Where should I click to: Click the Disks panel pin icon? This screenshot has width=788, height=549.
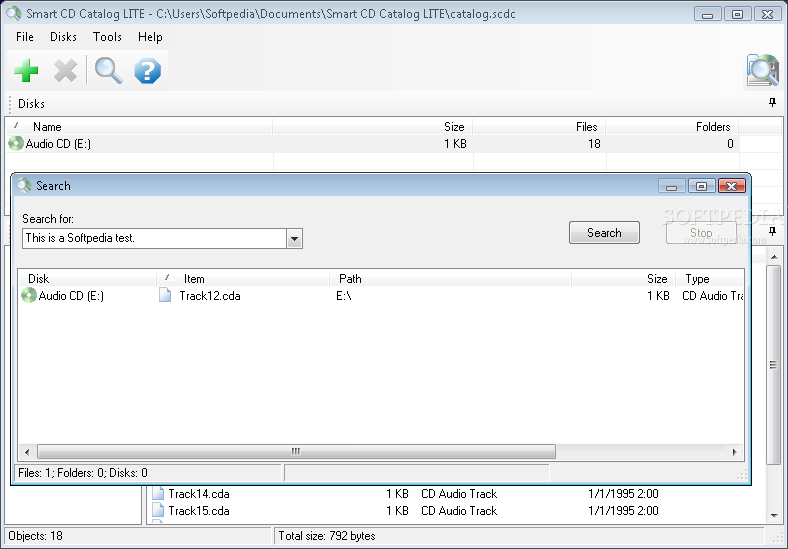(772, 103)
